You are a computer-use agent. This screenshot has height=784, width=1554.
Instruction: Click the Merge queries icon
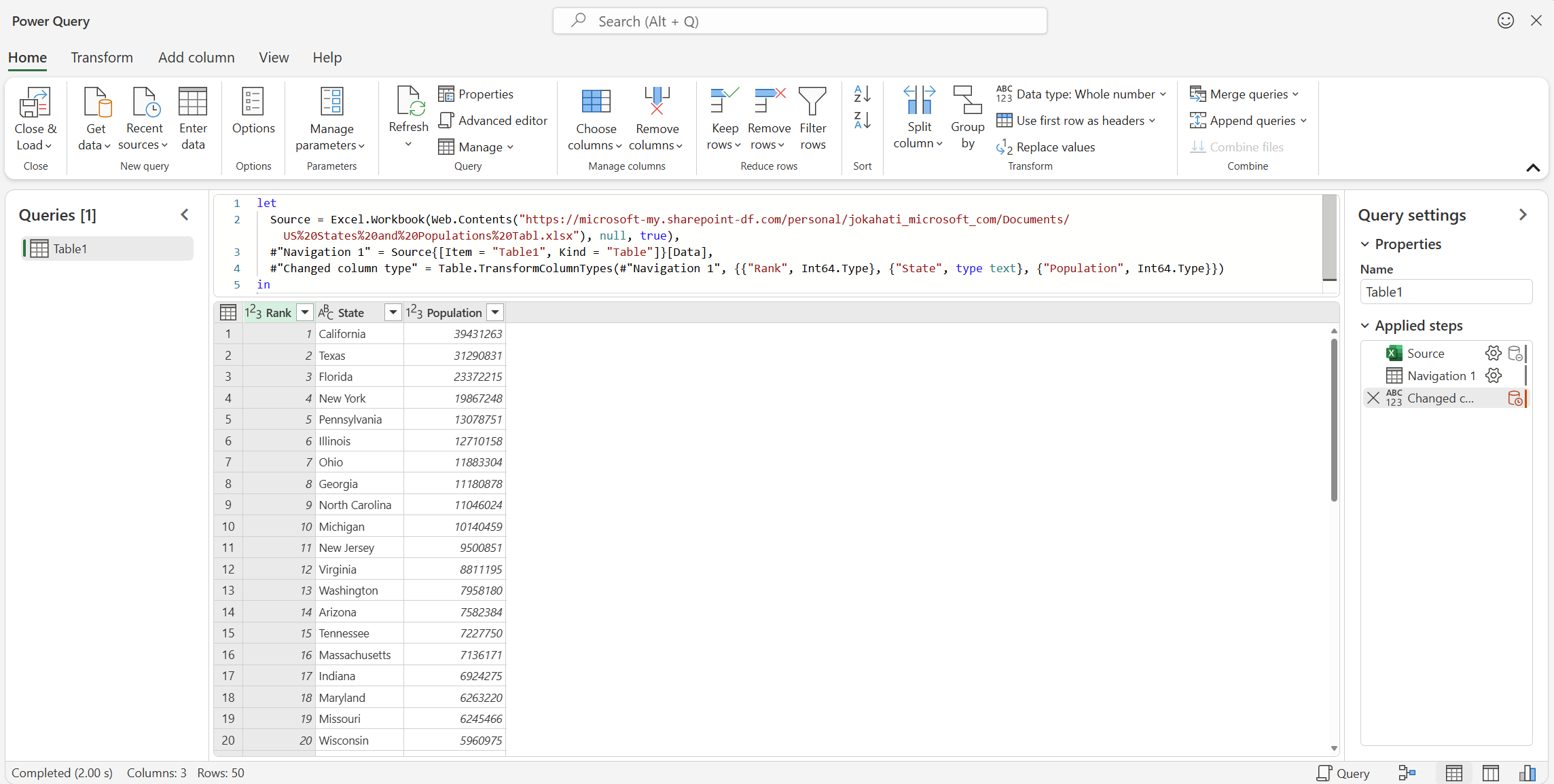1199,94
